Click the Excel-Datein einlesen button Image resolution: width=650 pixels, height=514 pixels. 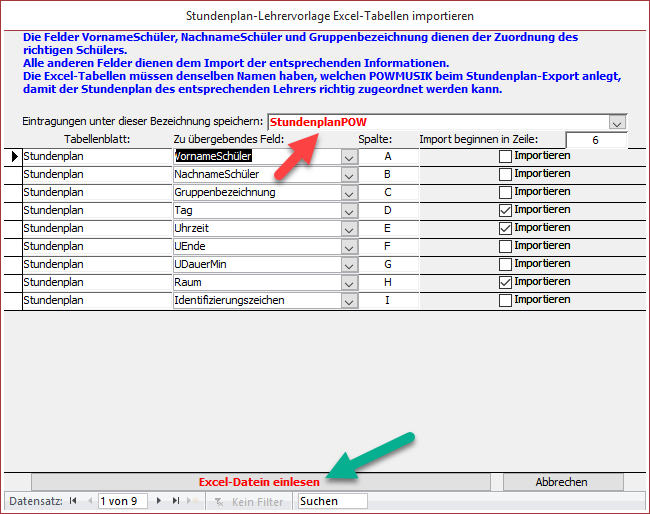pyautogui.click(x=260, y=482)
